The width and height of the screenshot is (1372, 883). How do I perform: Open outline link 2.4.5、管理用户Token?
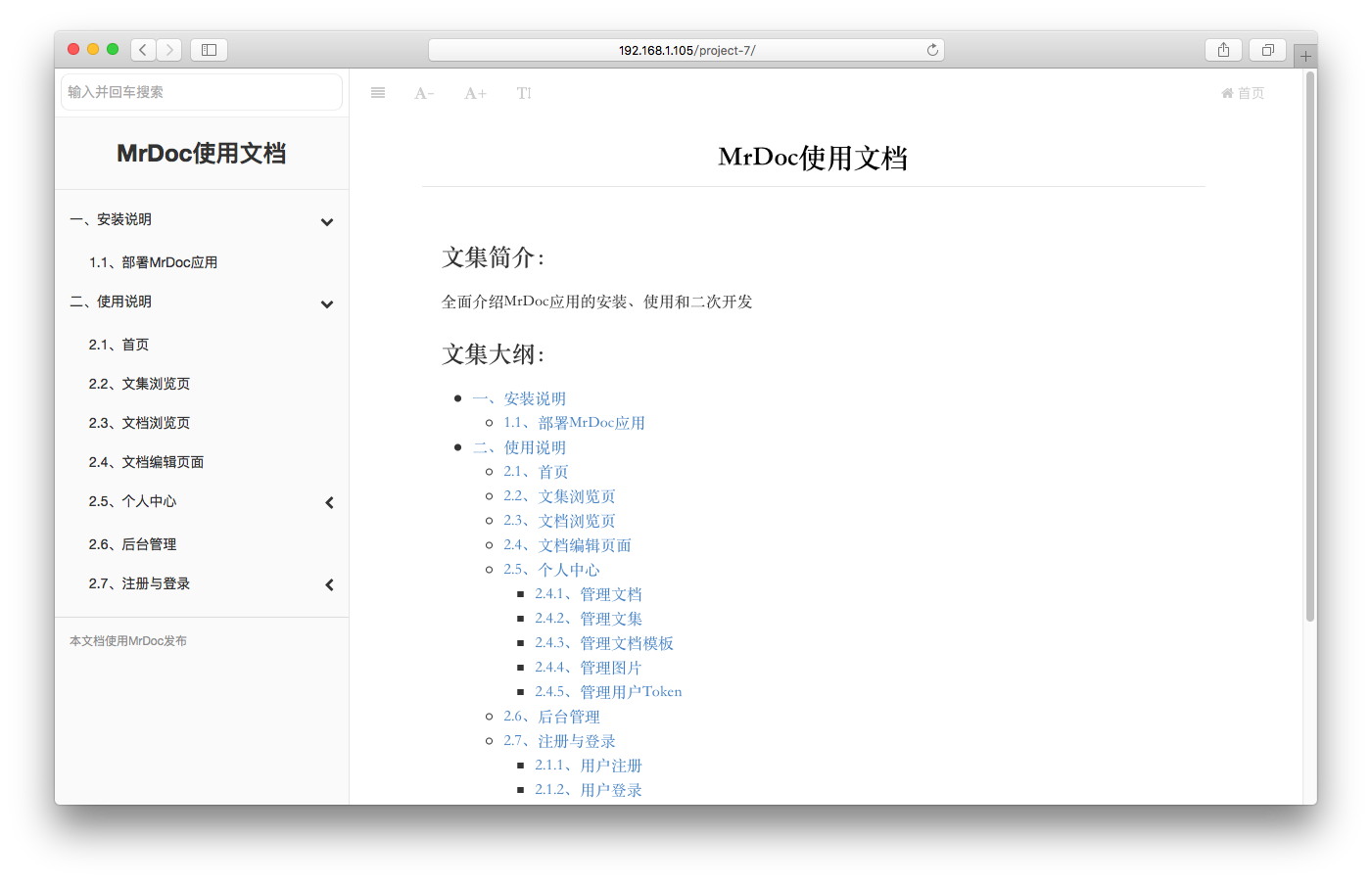[x=608, y=692]
